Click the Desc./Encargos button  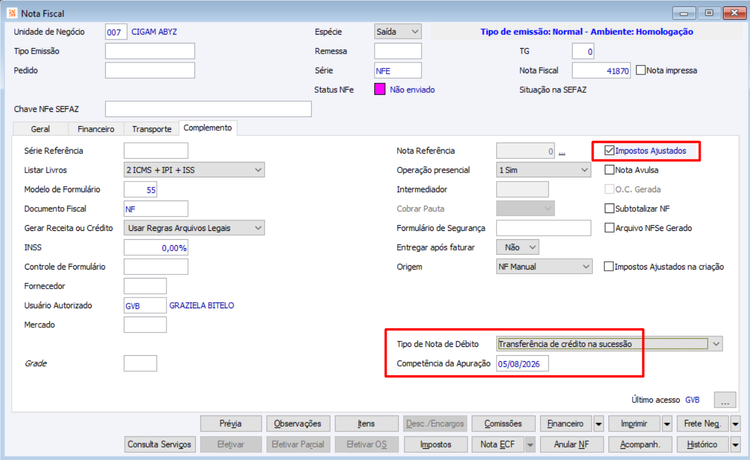[x=435, y=424]
